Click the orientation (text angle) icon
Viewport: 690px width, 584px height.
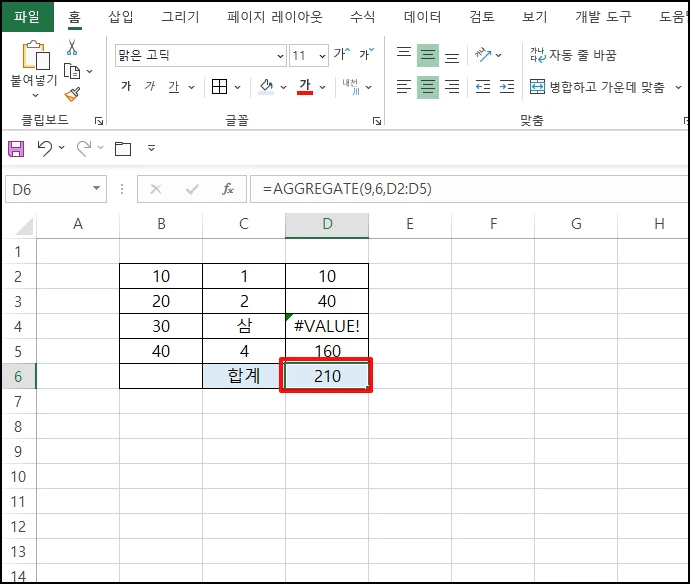(483, 55)
